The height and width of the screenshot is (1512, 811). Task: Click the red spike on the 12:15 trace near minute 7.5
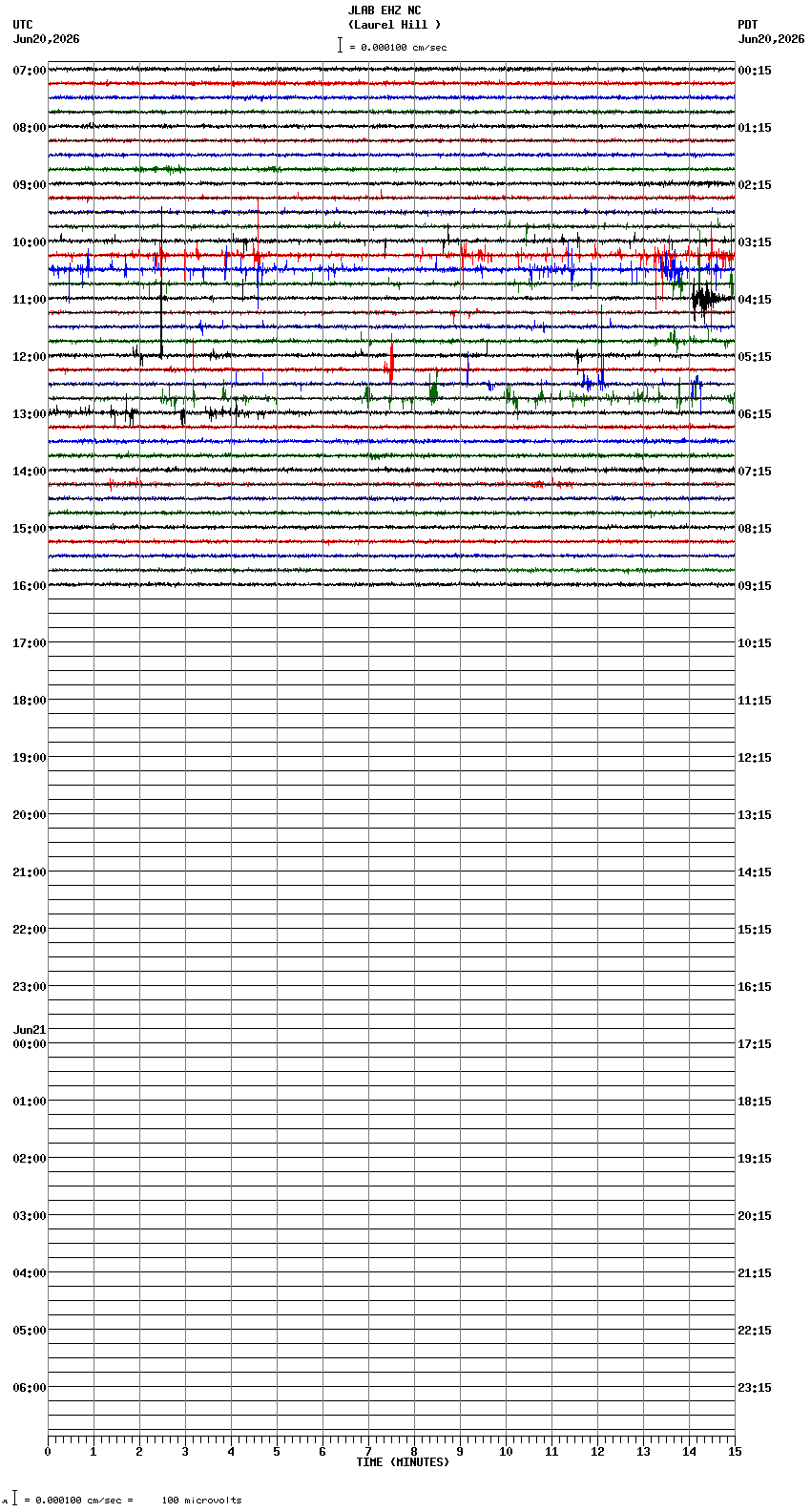[390, 367]
